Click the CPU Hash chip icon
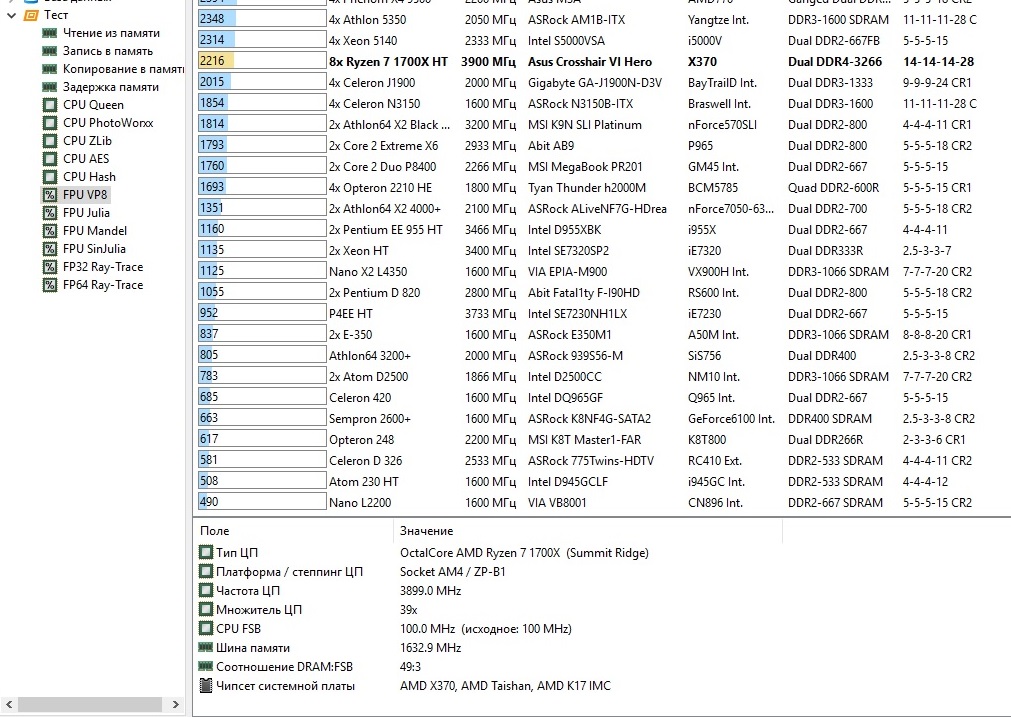Viewport: 1011px width, 717px height. pos(50,177)
